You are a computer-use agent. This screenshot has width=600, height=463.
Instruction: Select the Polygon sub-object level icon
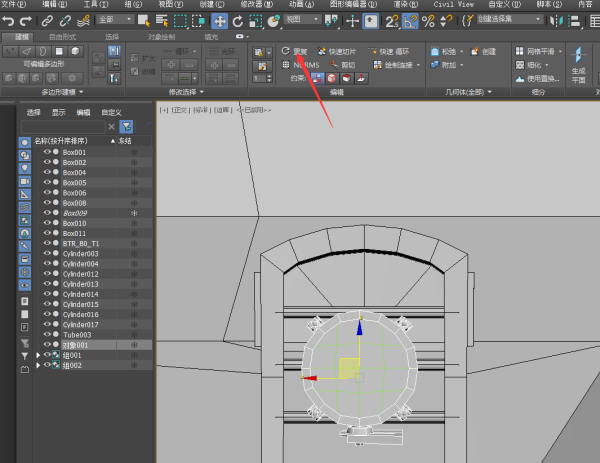[59, 51]
